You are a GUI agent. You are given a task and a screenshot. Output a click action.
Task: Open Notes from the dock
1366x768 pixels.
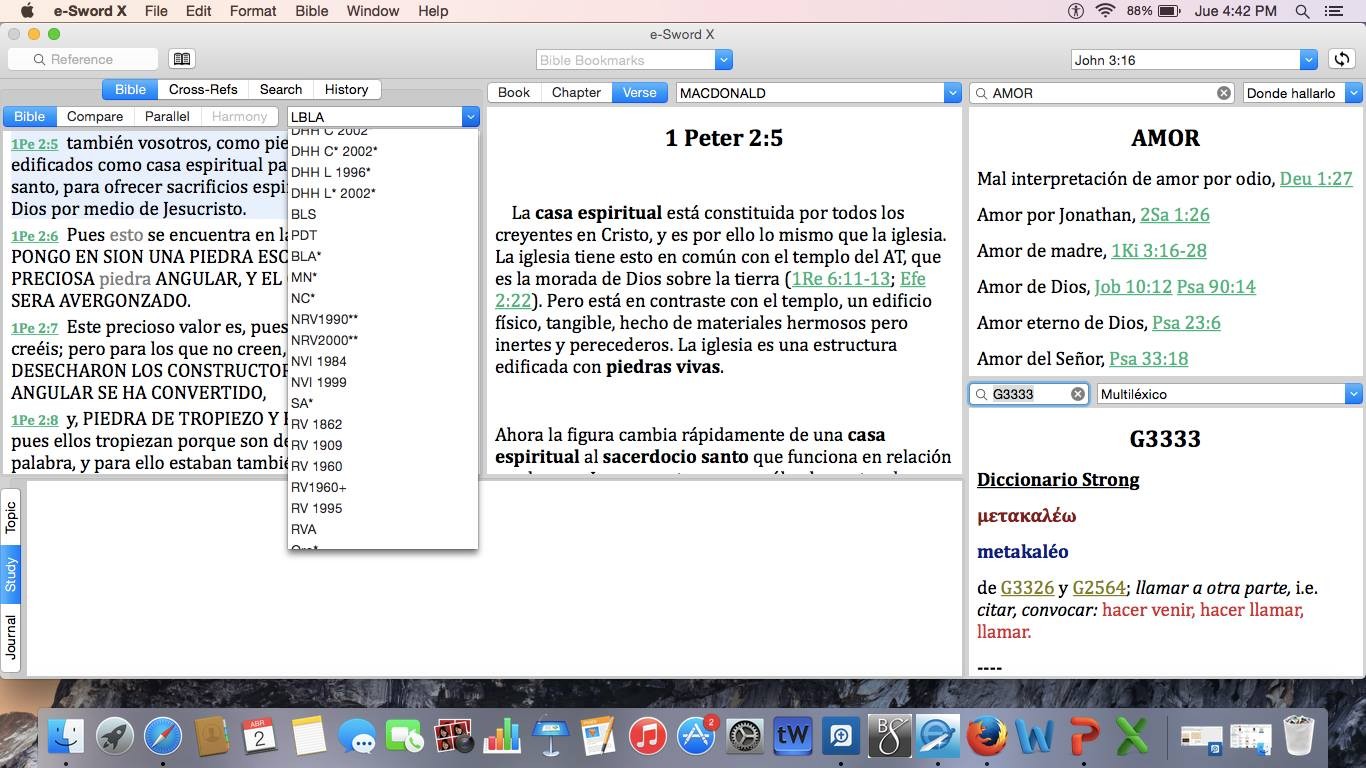pyautogui.click(x=309, y=738)
